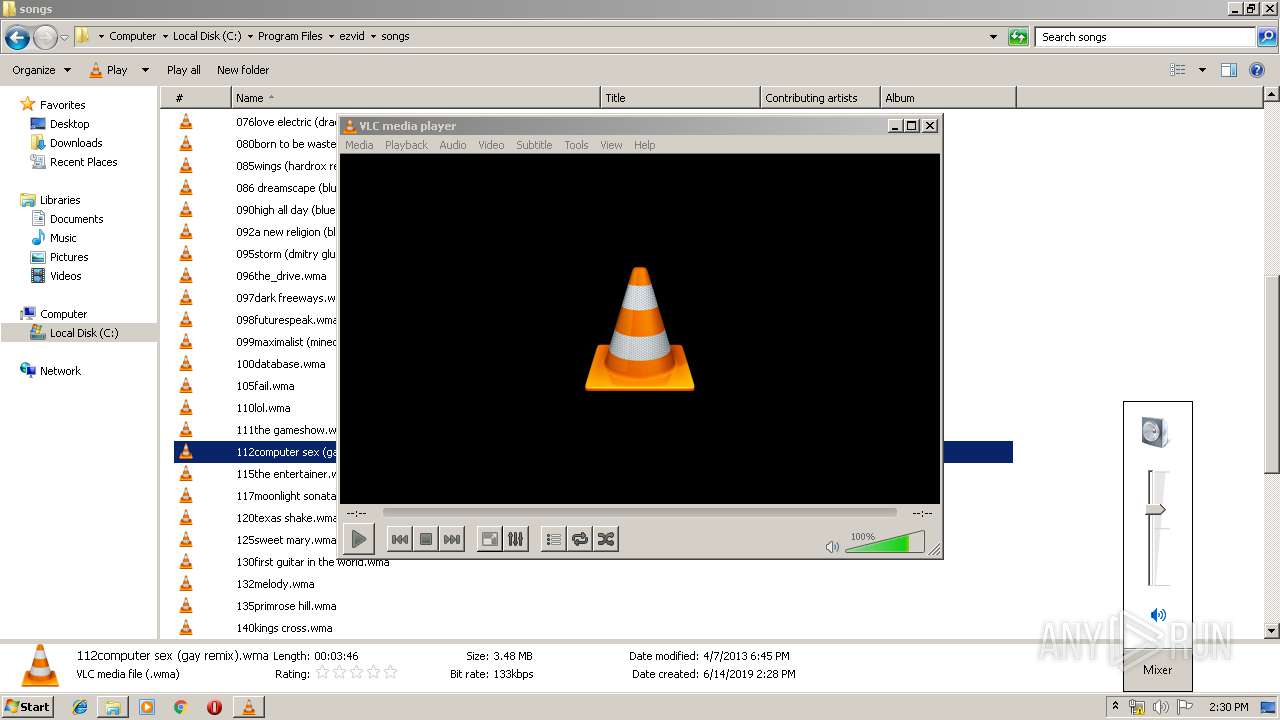Open the VLC Audio menu
The image size is (1280, 720).
(453, 145)
